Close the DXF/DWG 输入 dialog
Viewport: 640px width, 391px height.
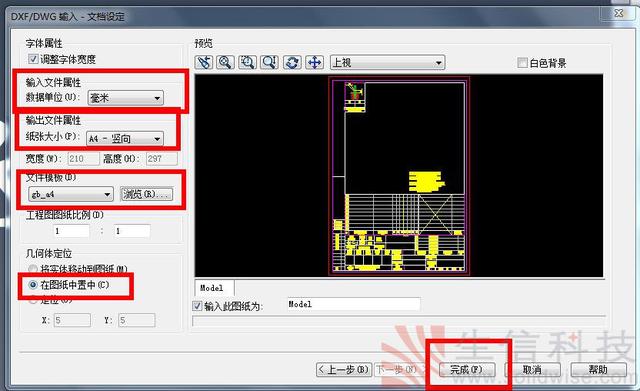click(619, 13)
